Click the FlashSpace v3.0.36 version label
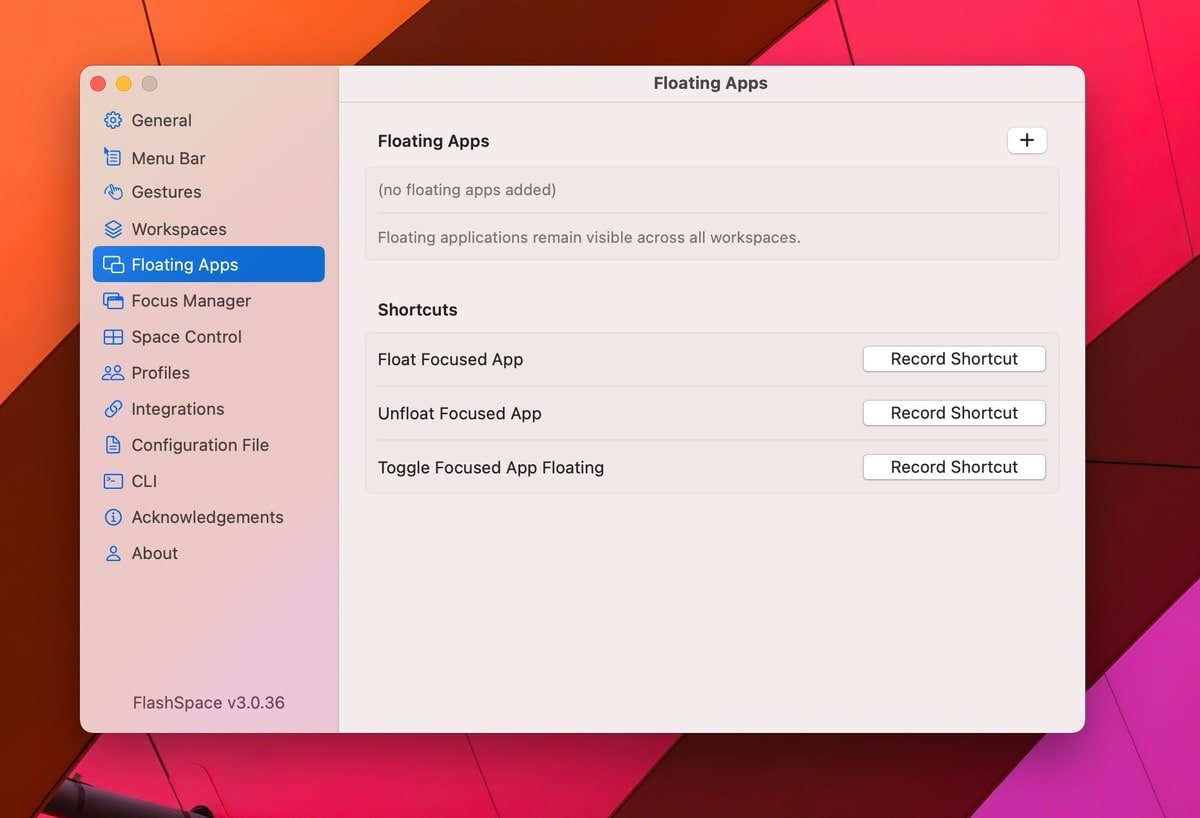This screenshot has width=1200, height=818. (208, 703)
